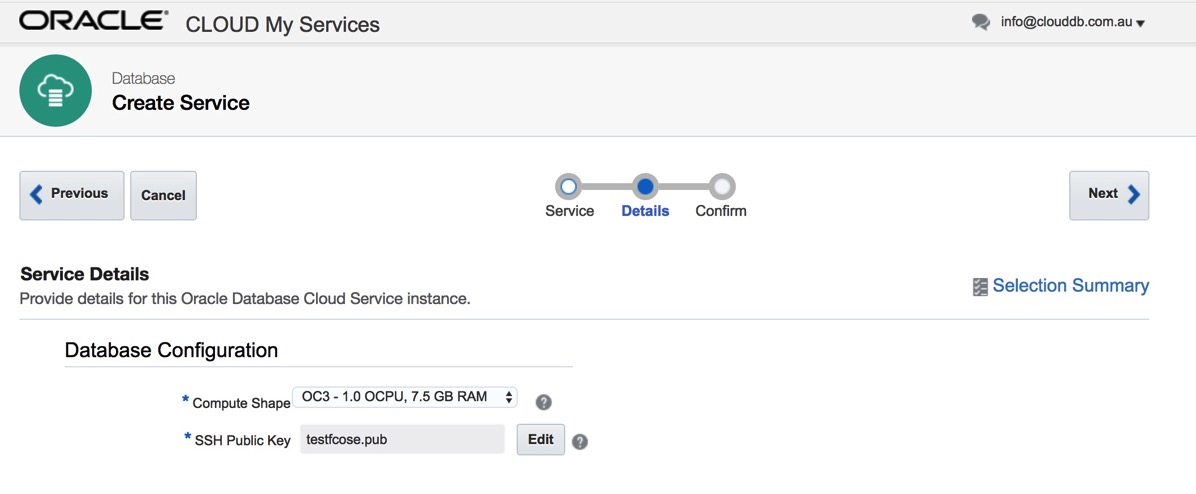The height and width of the screenshot is (494, 1196).
Task: Select the Confirm step circle
Action: tap(721, 186)
